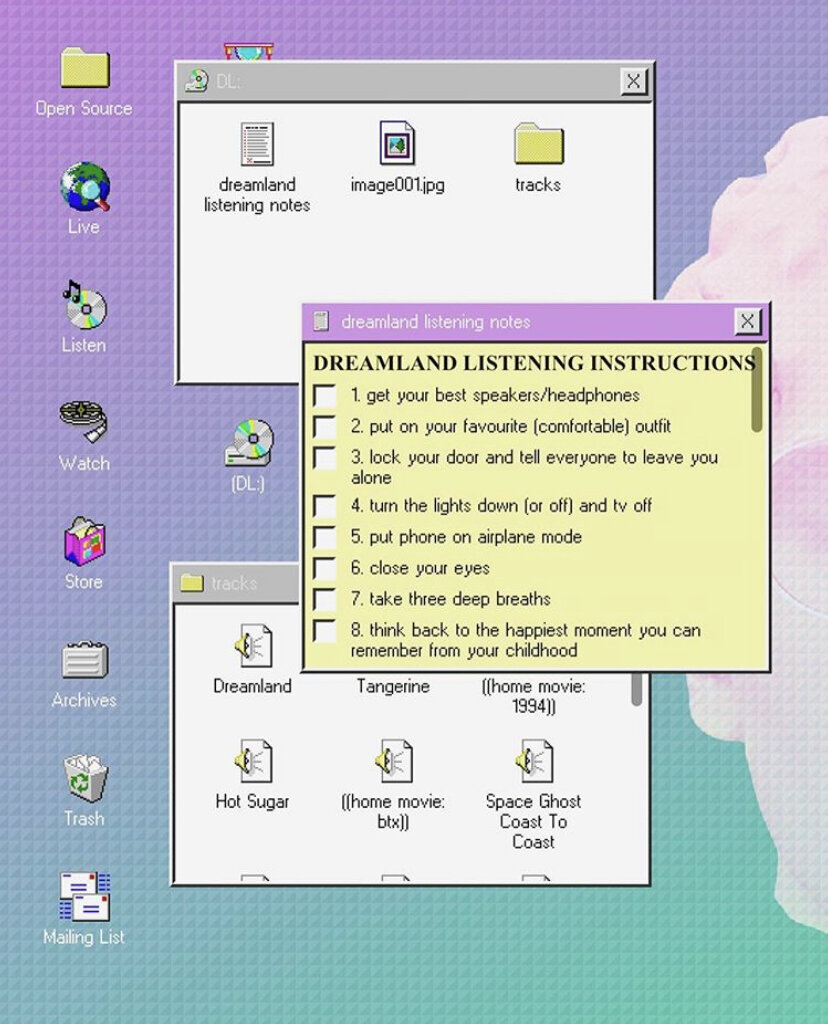Select ((home movie: btx)) audio file icon
This screenshot has width=828, height=1024.
[394, 761]
